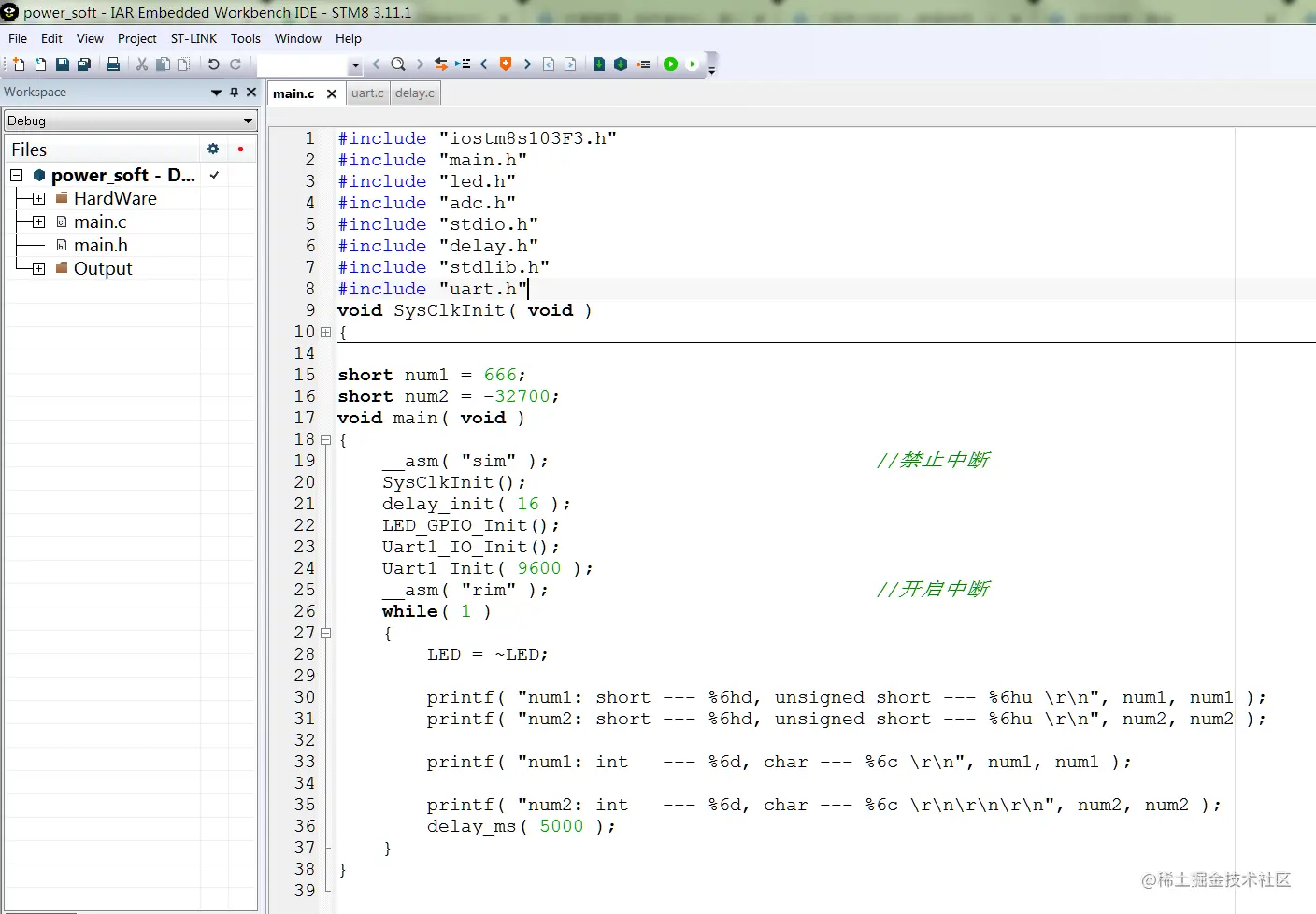Collapse main function fold at line 18
1316x914 pixels.
point(325,439)
